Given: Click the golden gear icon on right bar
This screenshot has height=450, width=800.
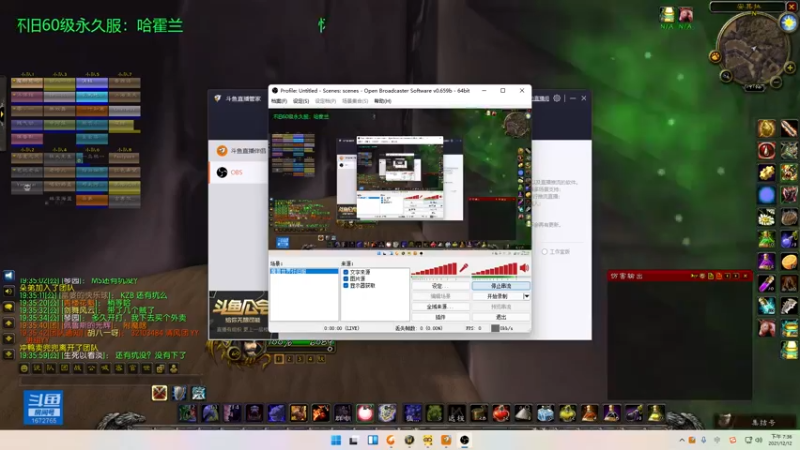Looking at the screenshot, I should point(766,173).
